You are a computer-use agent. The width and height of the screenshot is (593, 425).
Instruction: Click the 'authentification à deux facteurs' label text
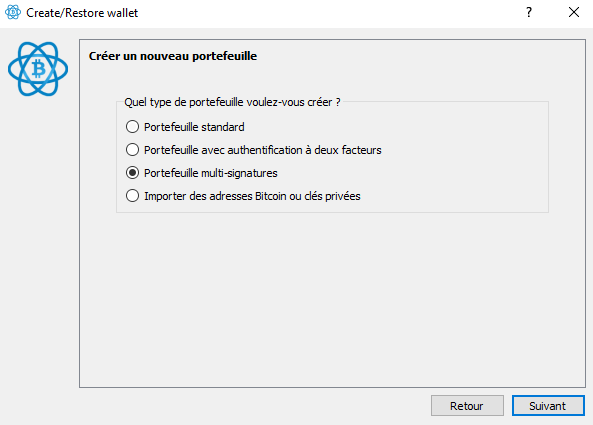291,150
